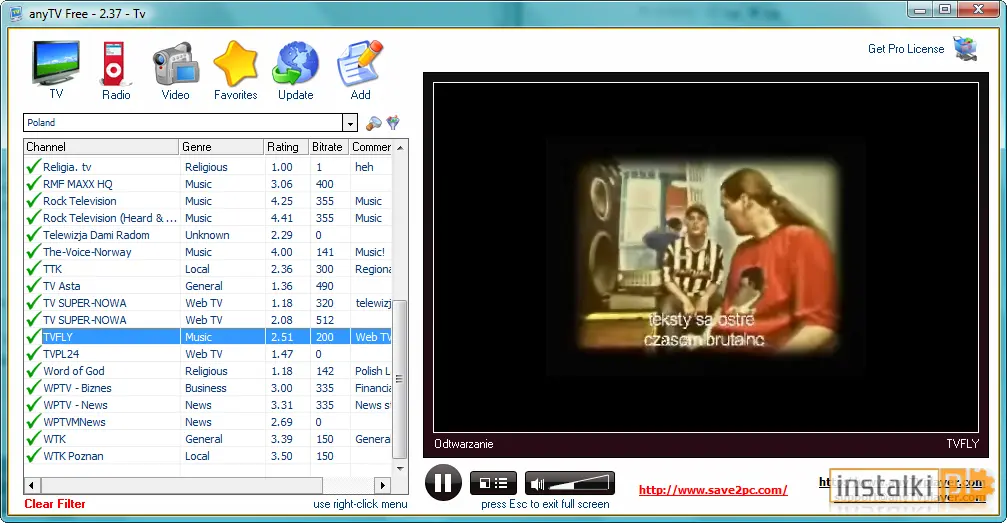This screenshot has width=1007, height=523.
Task: Select the WTK General channel
Action: [208, 439]
